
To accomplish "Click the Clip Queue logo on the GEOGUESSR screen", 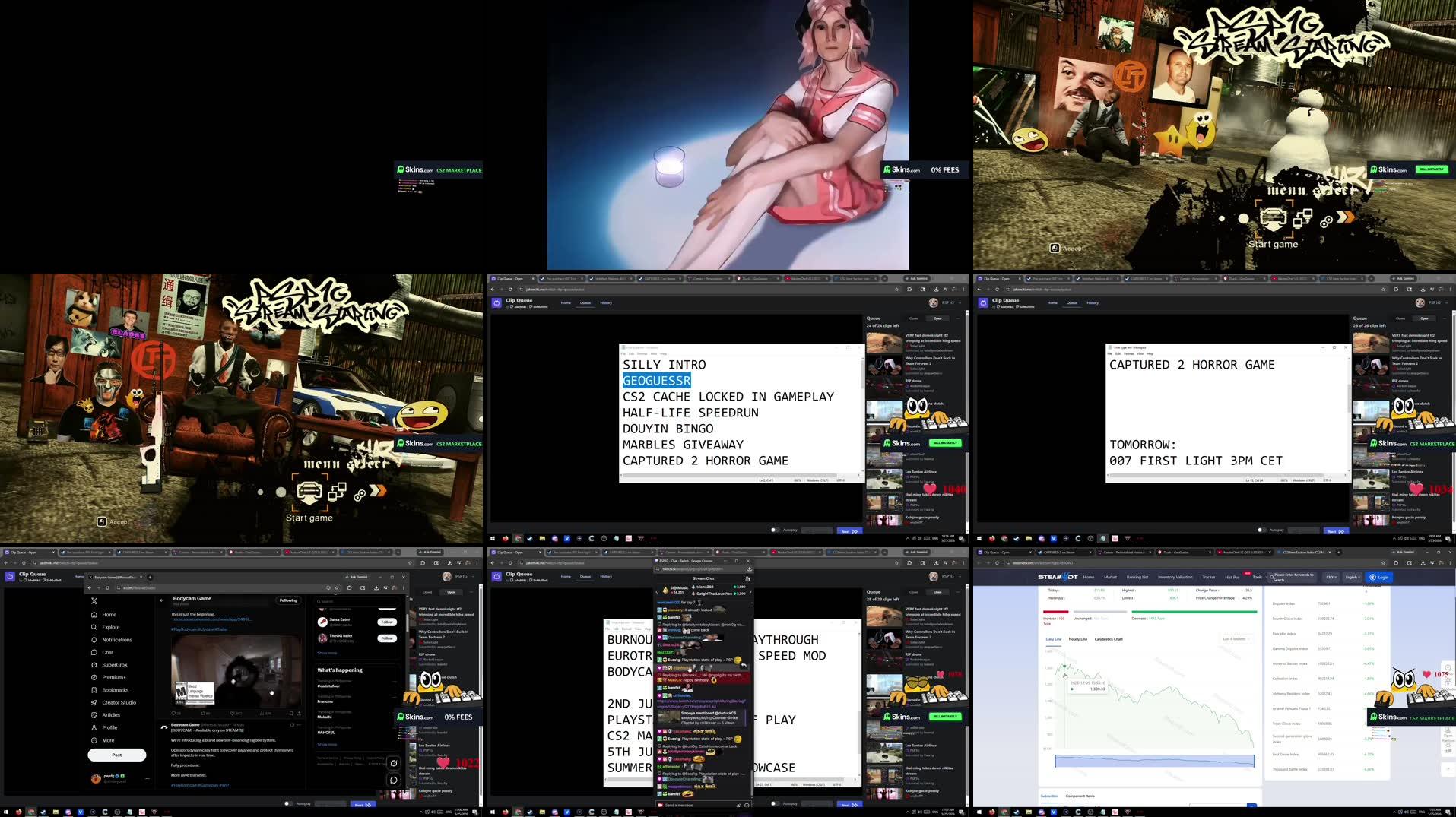I will (x=496, y=302).
